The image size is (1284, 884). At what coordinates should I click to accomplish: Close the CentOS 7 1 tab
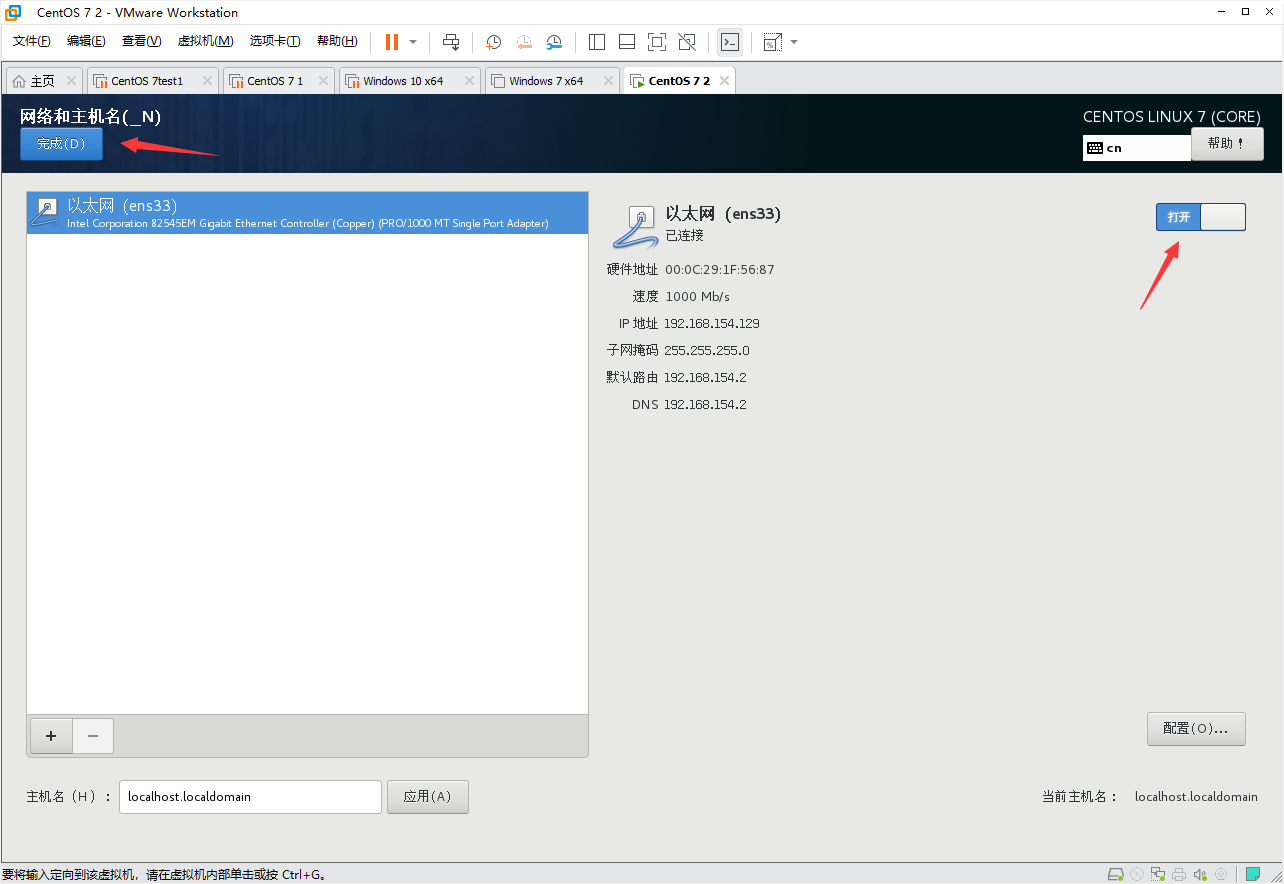click(x=323, y=81)
